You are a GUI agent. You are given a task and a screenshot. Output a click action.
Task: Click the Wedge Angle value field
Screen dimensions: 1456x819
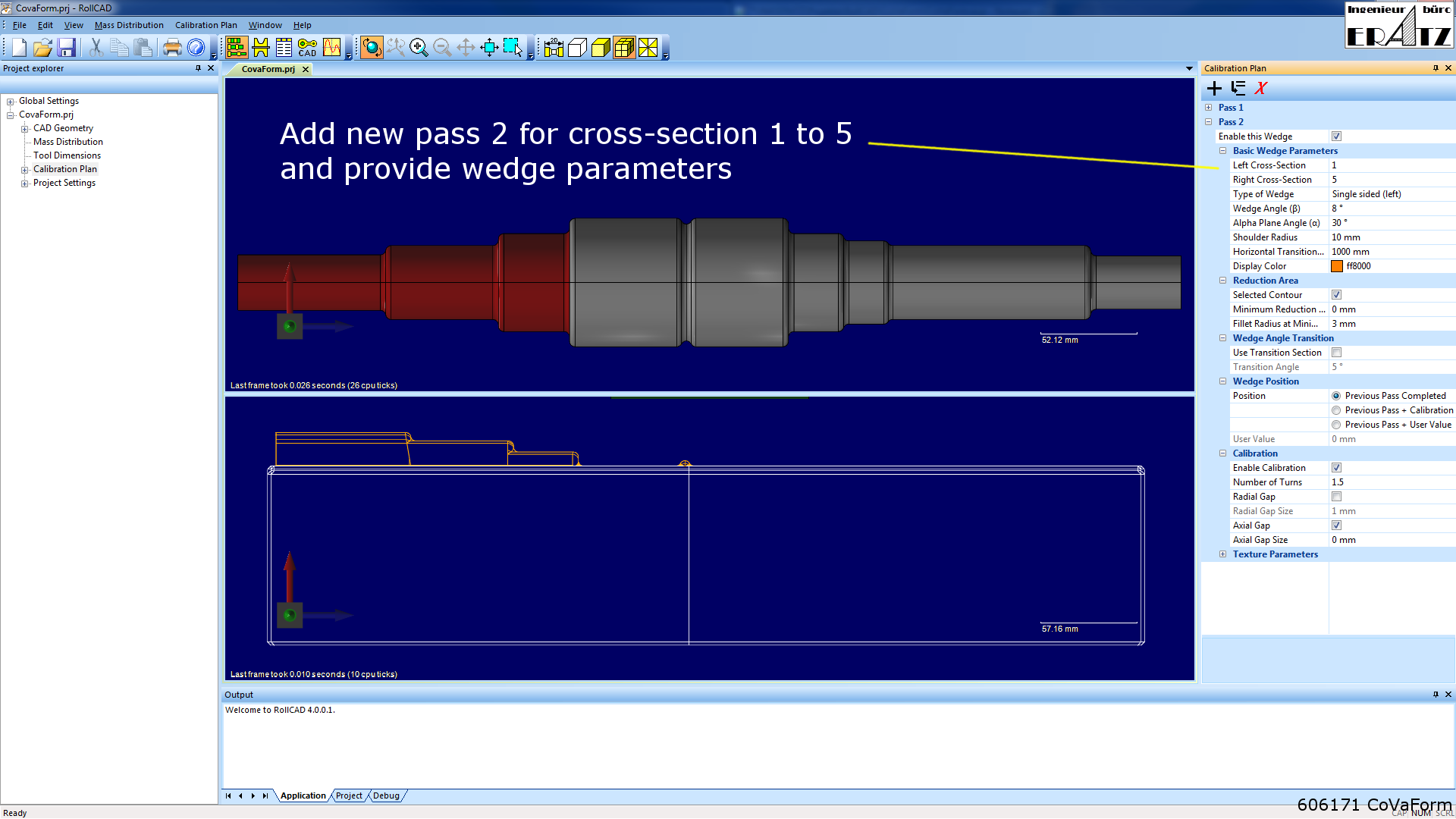point(1392,209)
